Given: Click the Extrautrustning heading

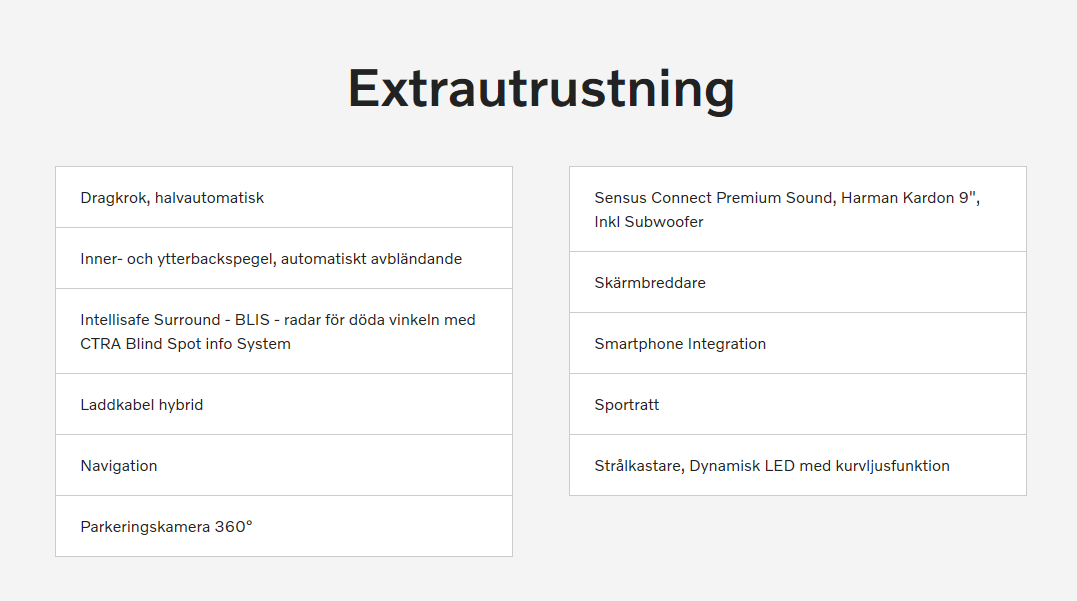Looking at the screenshot, I should click(x=541, y=89).
